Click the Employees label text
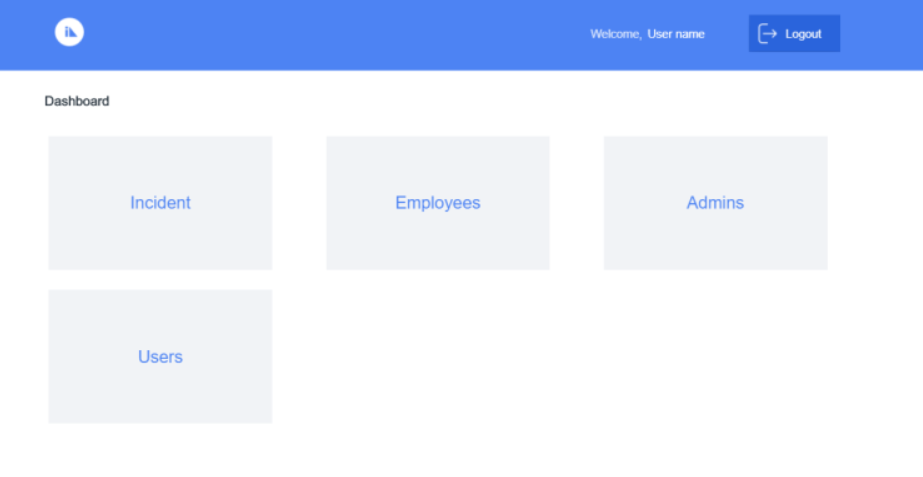 (438, 203)
